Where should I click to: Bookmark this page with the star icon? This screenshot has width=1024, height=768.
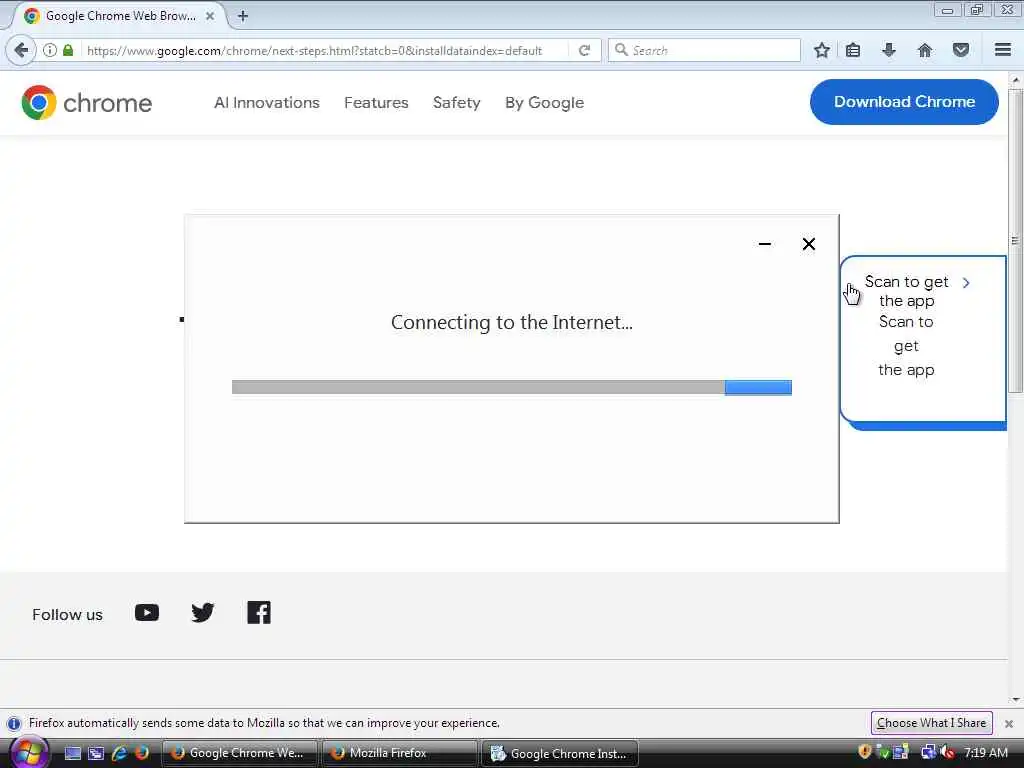point(822,50)
